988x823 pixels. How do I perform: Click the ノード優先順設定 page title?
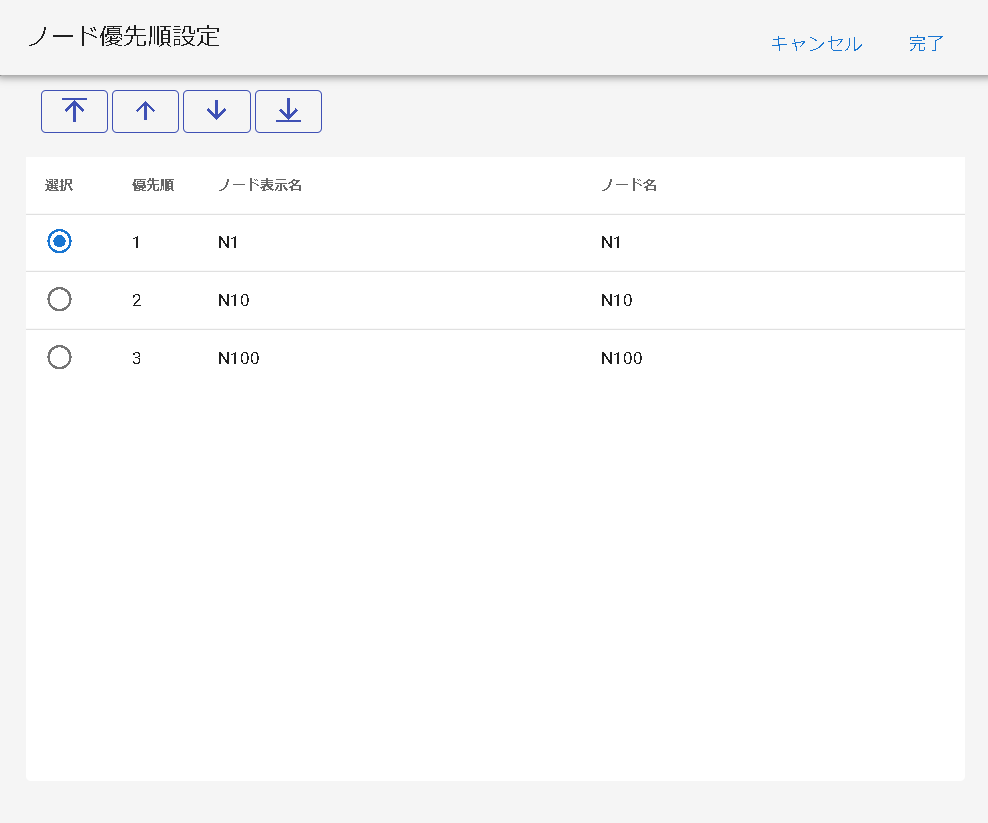tap(124, 37)
